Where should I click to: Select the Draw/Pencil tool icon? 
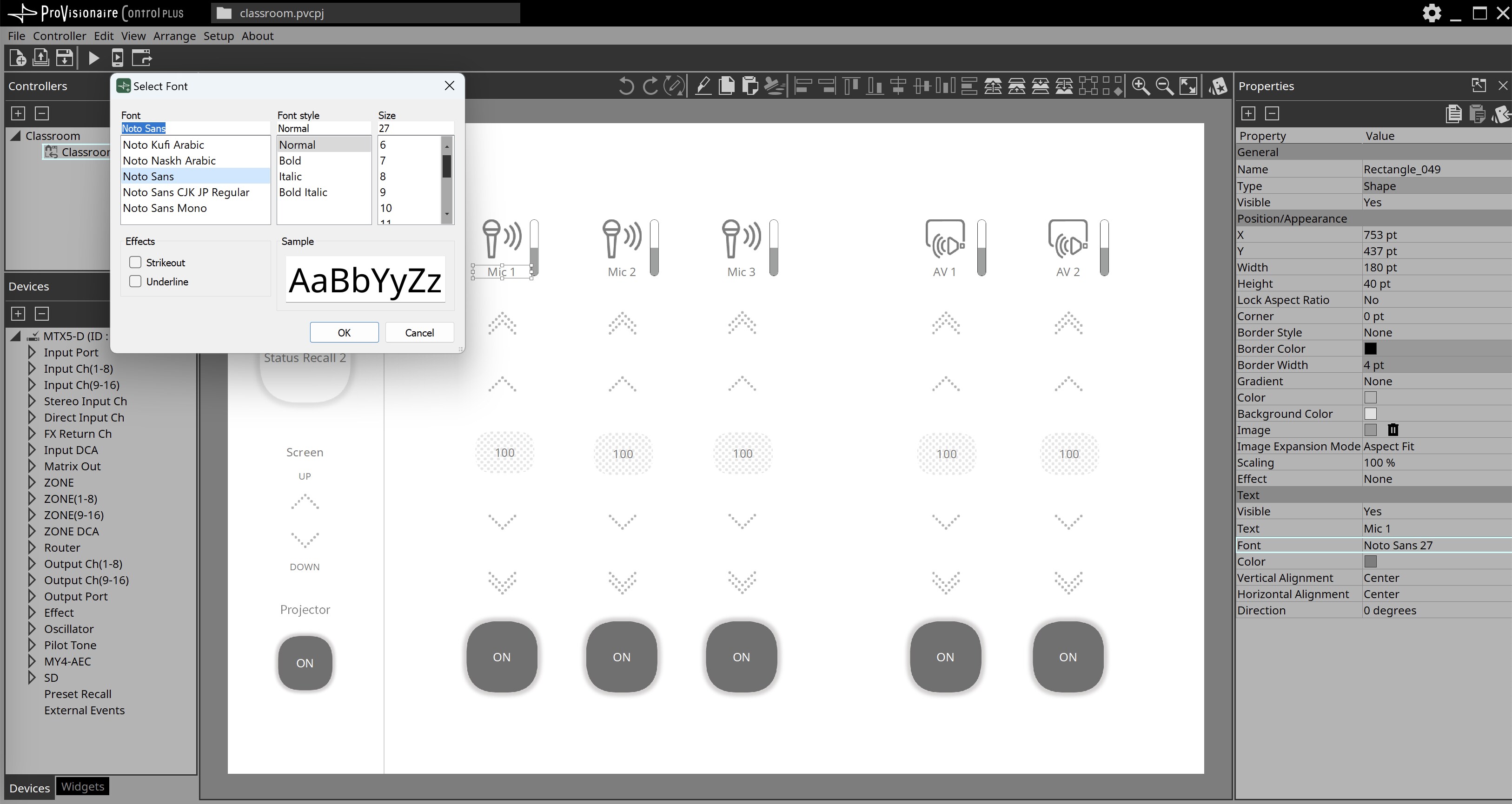(703, 86)
